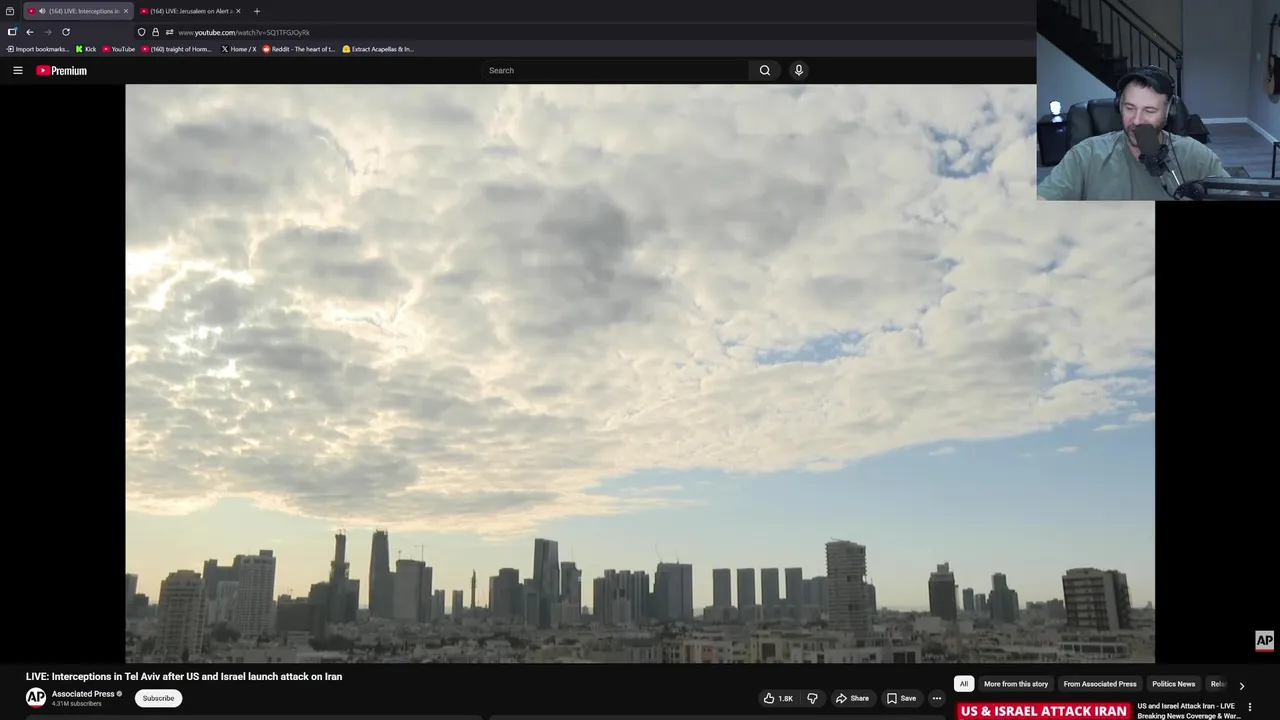Click the '4.31M subscribers' text
Viewport: 1280px width, 720px height.
[77, 704]
